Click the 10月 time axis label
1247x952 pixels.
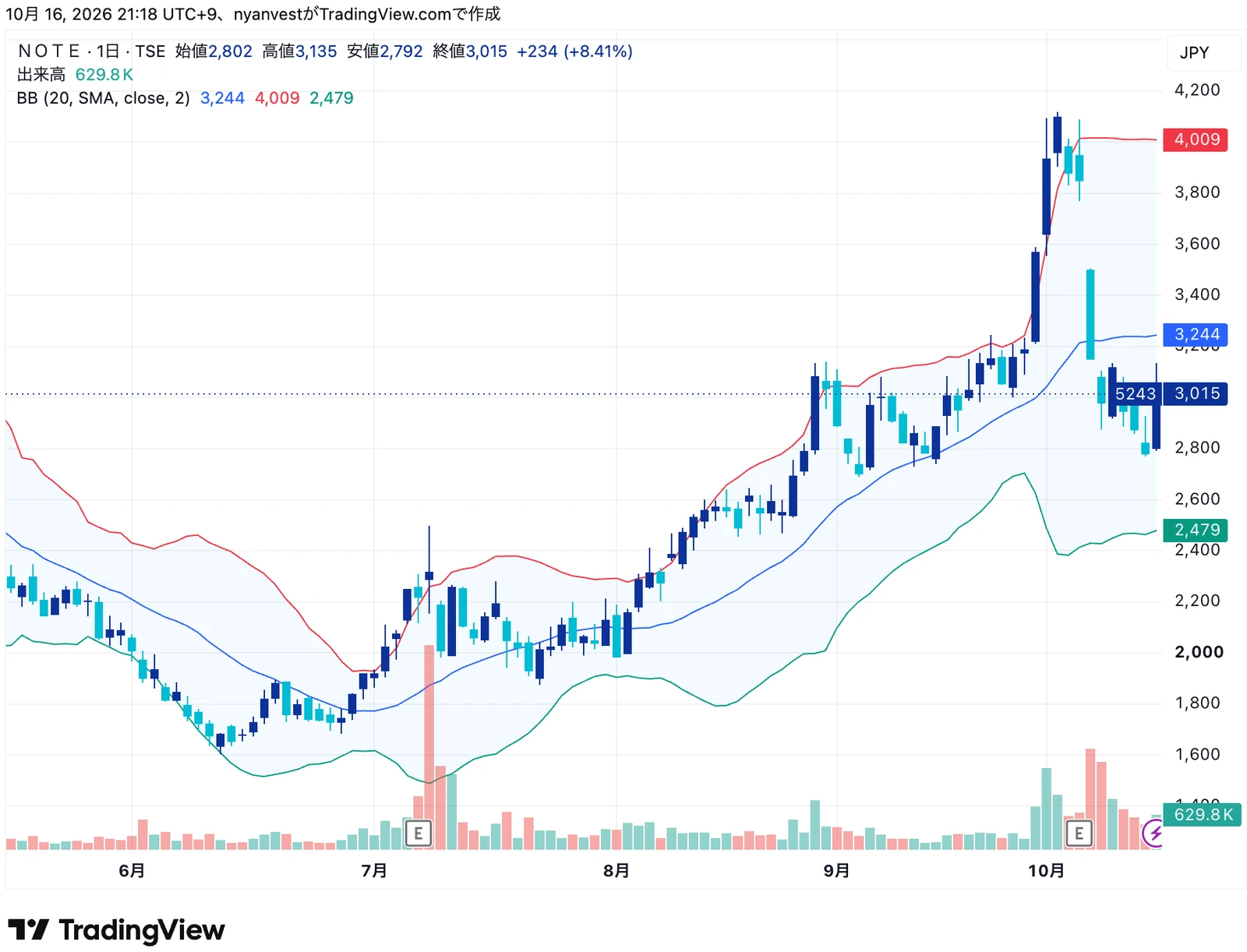1046,870
